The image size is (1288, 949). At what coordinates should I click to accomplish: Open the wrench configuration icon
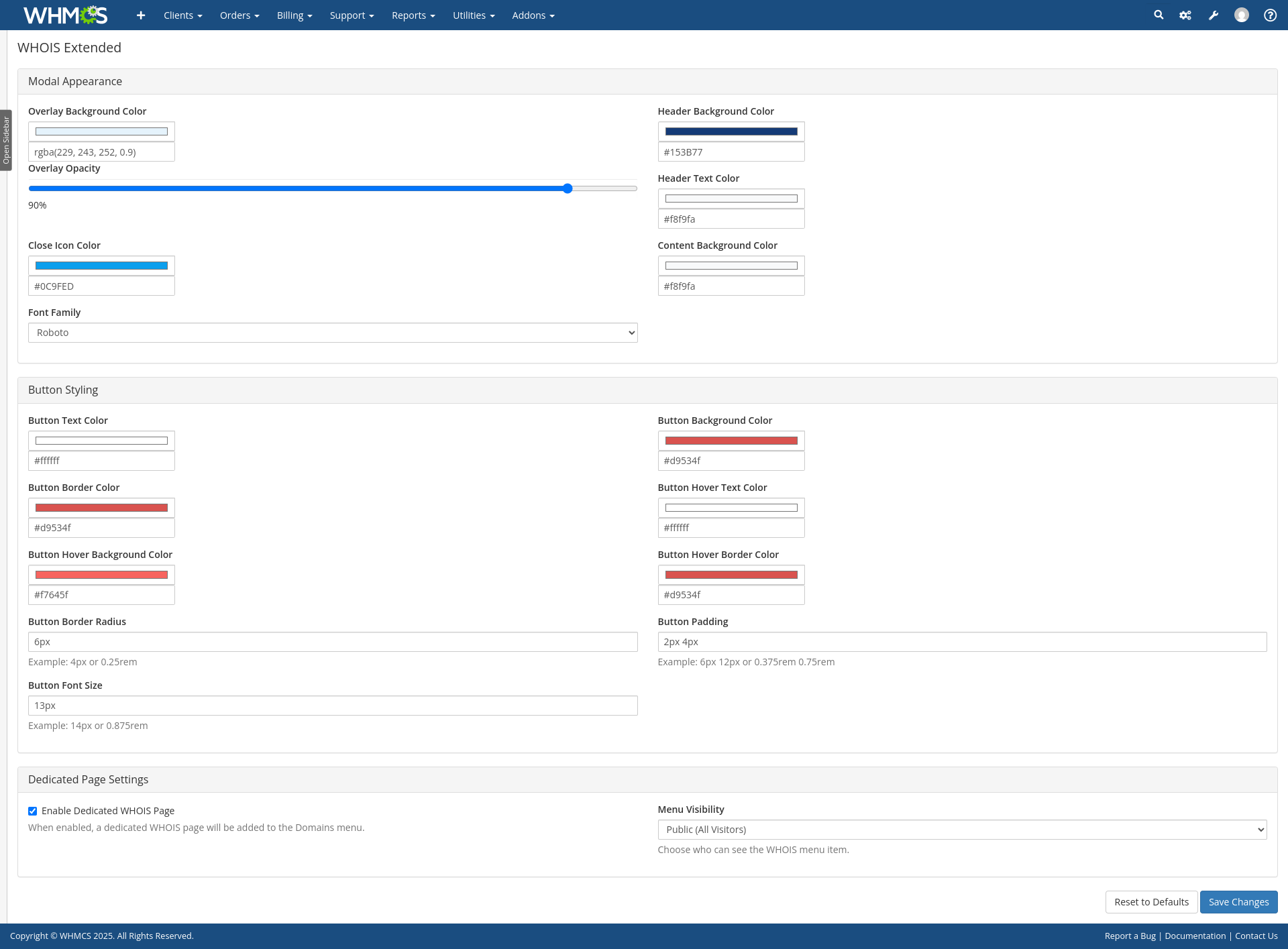coord(1214,15)
